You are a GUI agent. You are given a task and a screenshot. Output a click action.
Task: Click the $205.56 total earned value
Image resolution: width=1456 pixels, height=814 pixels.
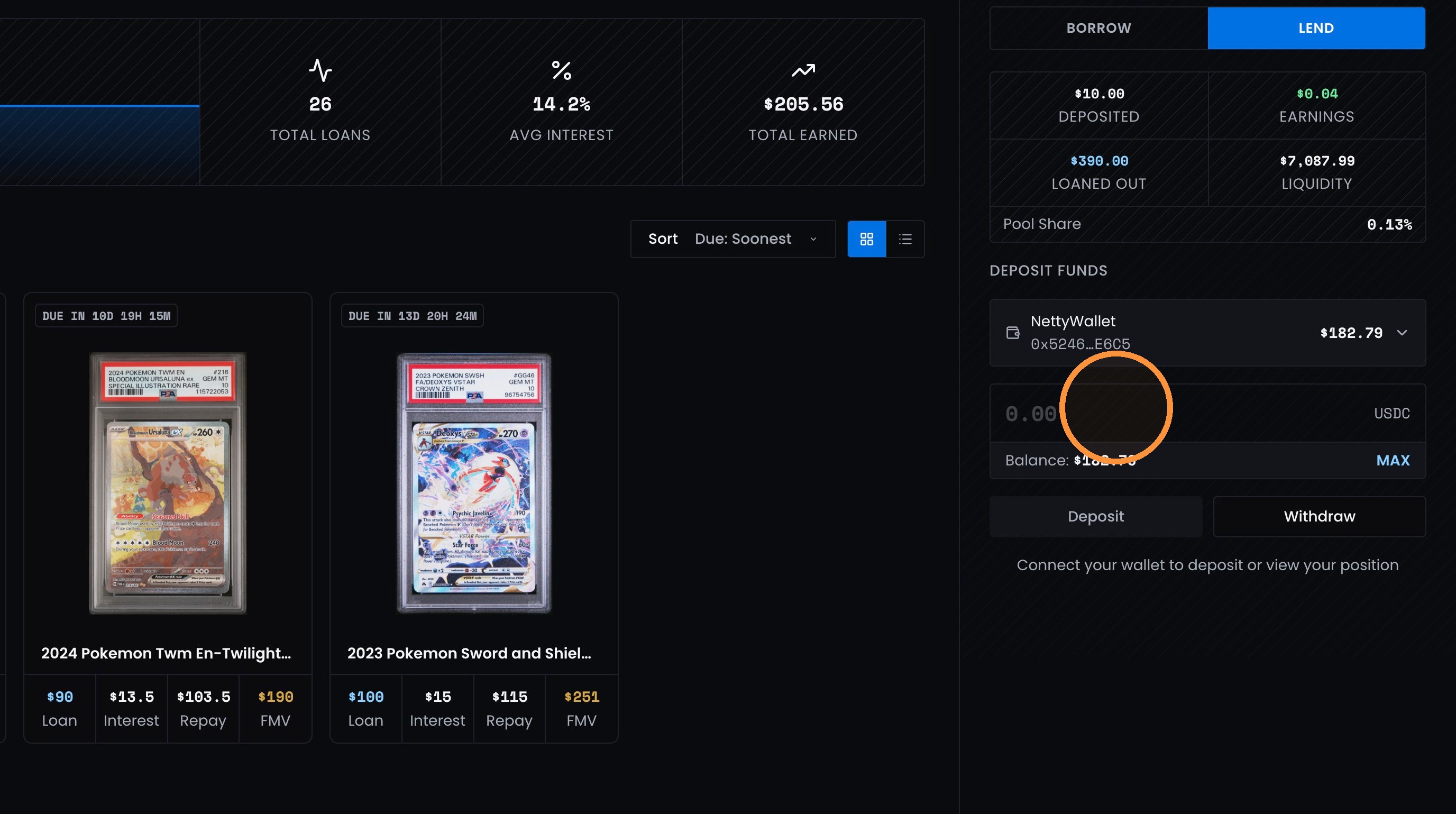[x=803, y=105]
